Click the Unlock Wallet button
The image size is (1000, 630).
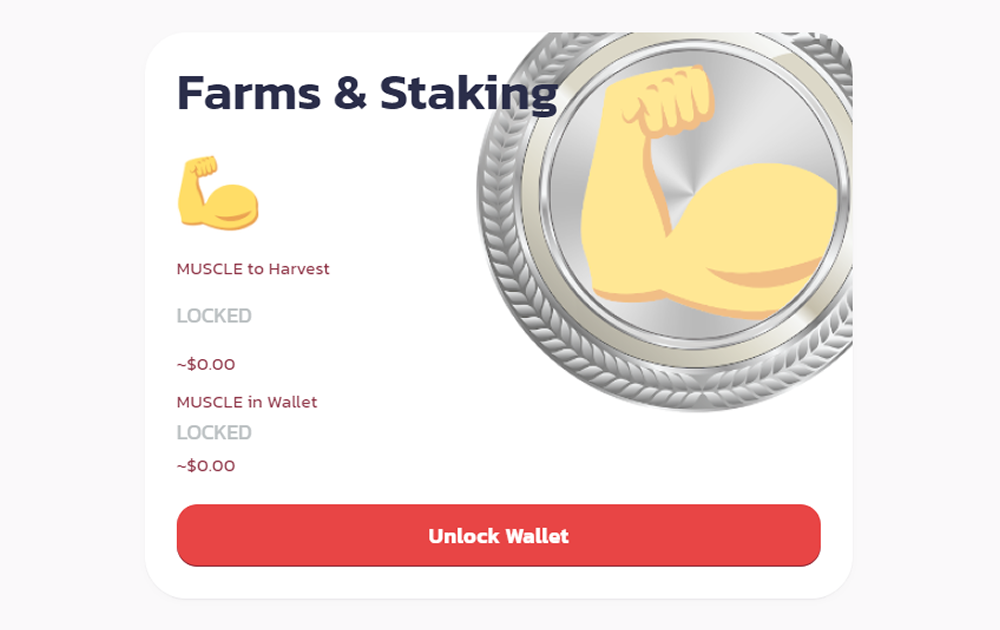(498, 535)
